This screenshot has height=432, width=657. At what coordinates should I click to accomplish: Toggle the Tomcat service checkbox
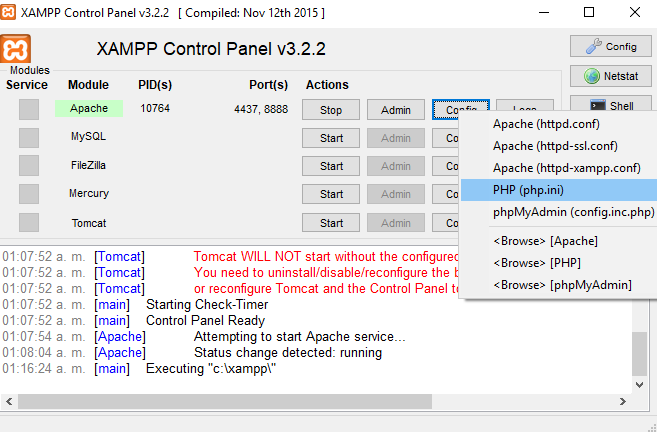tap(29, 222)
